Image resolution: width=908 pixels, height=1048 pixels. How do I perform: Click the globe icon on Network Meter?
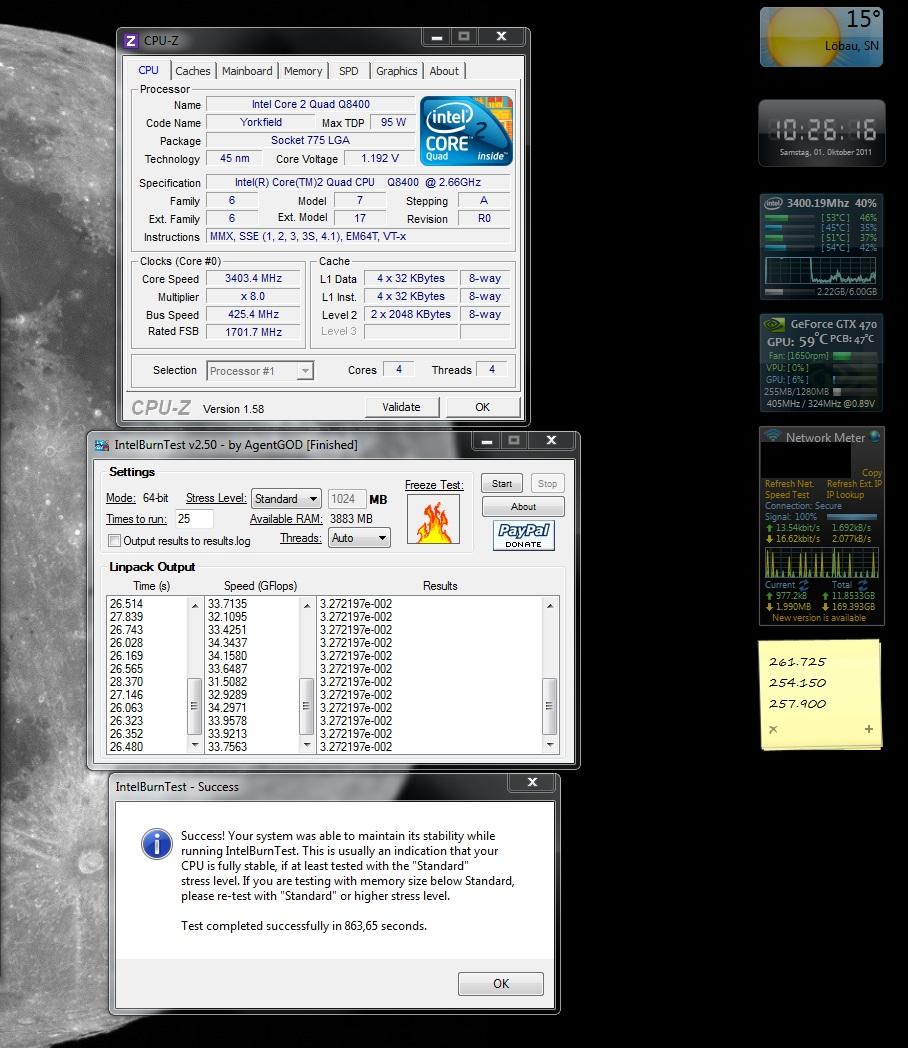click(x=874, y=436)
